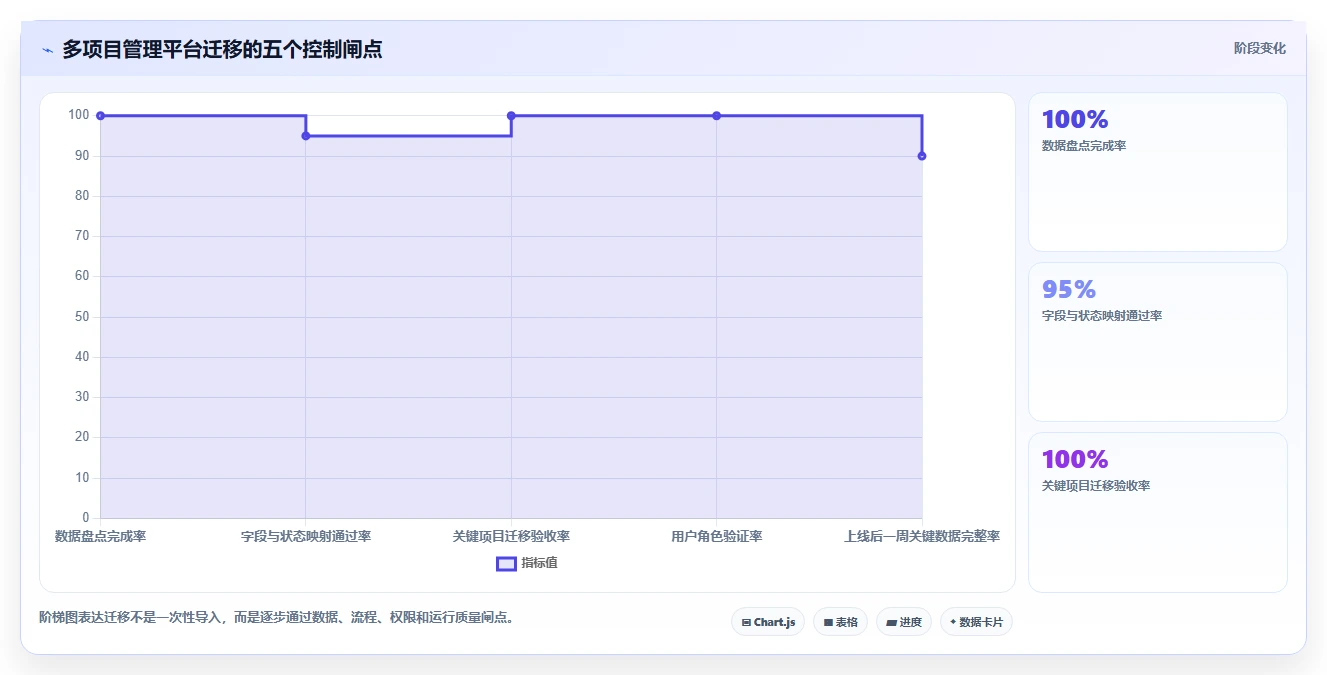1327x675 pixels.
Task: Click the 表格 tag
Action: point(840,622)
